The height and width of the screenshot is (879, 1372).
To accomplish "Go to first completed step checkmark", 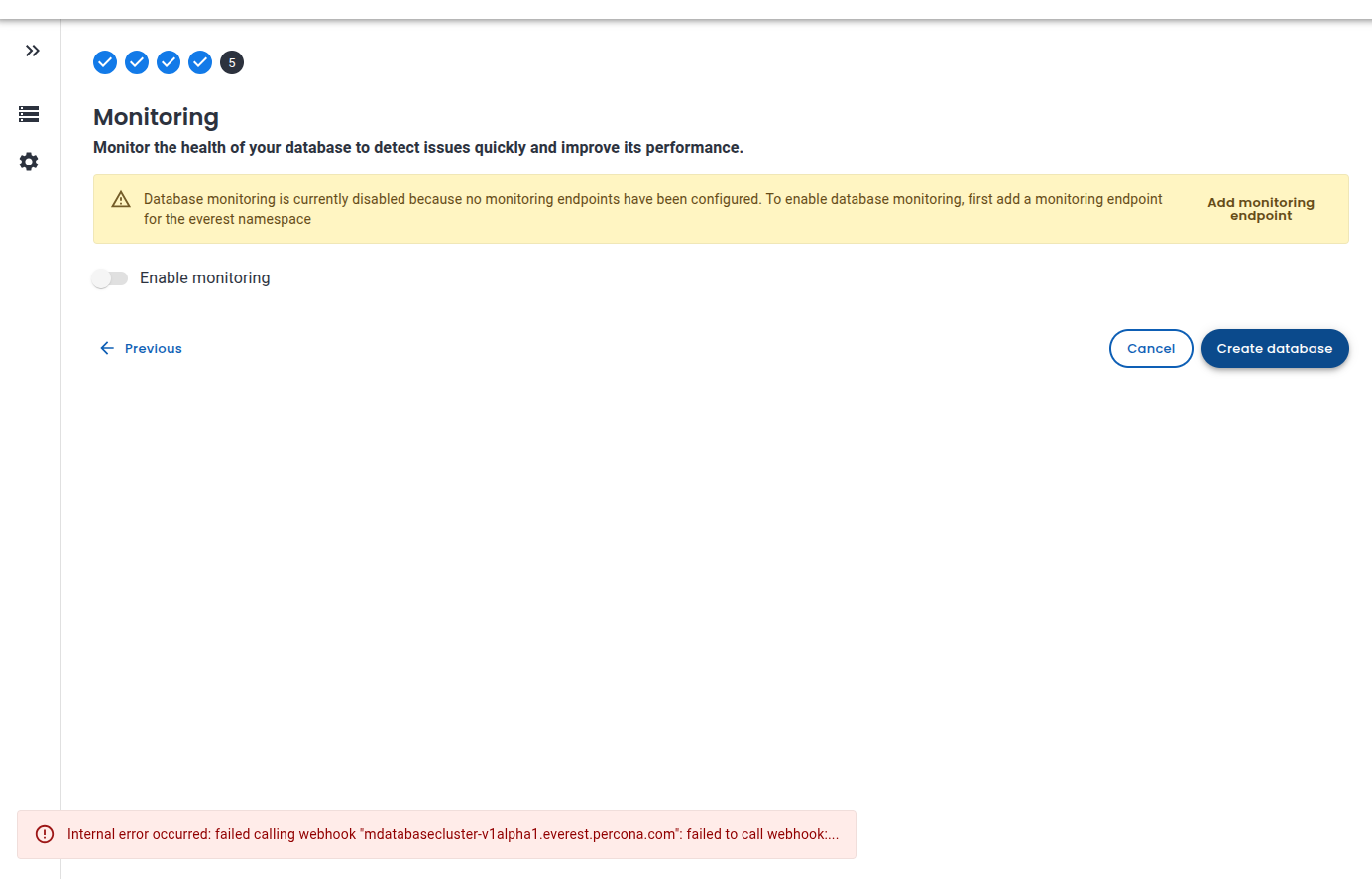I will coord(105,62).
